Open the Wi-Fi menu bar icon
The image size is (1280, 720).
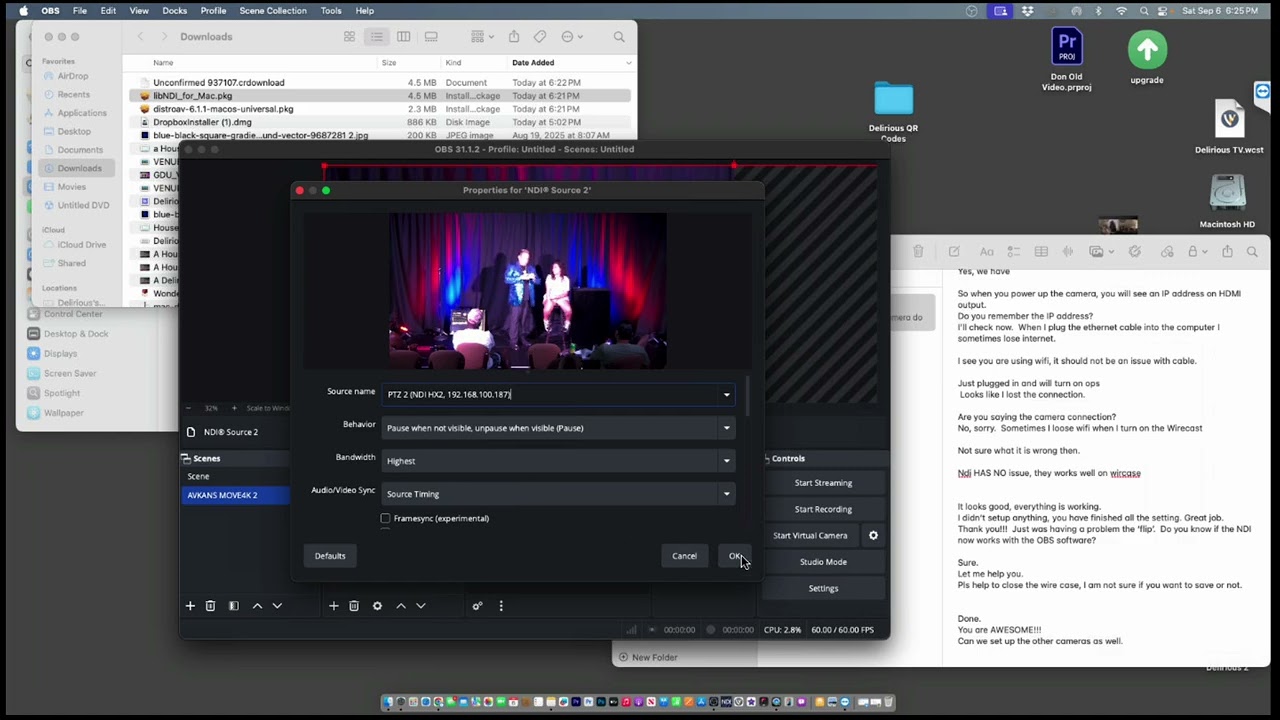coord(1121,11)
